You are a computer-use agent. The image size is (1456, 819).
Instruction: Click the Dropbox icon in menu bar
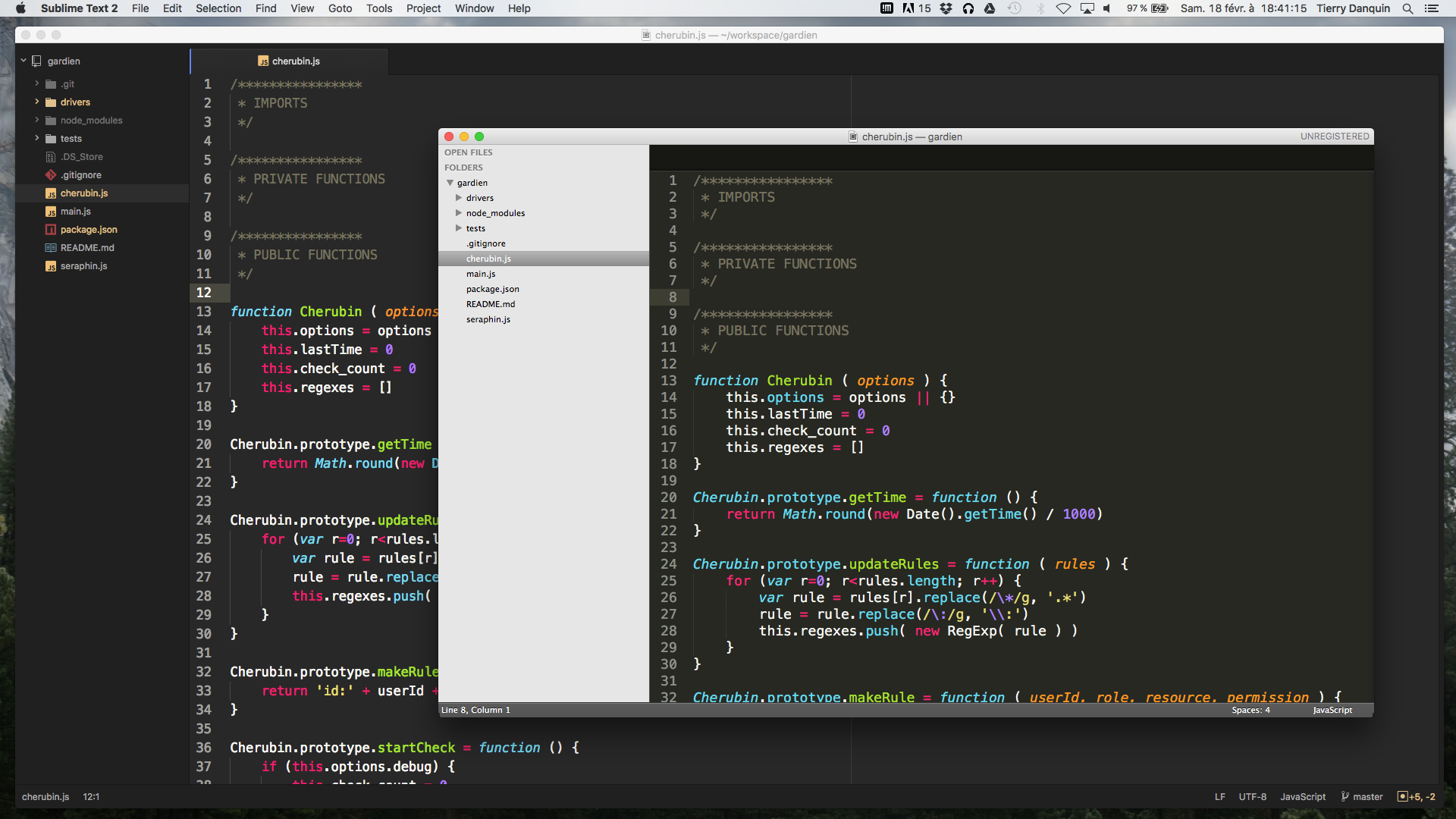point(946,8)
